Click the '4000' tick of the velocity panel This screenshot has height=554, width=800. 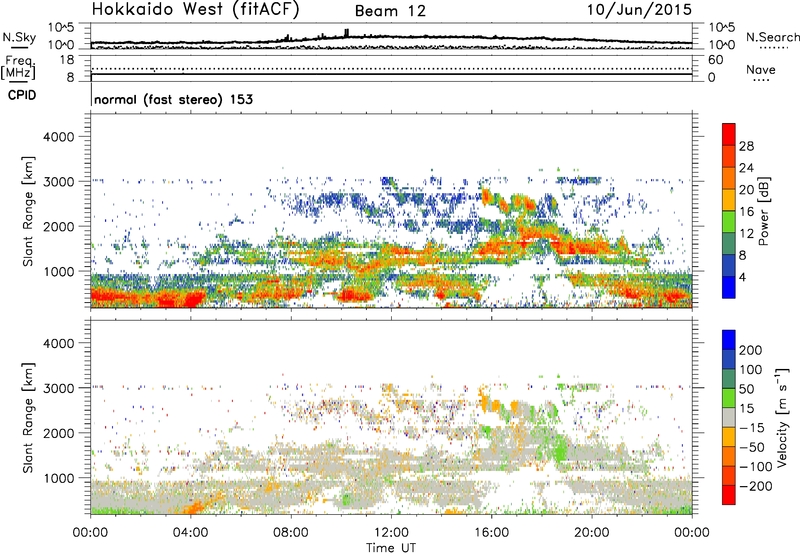pos(59,343)
